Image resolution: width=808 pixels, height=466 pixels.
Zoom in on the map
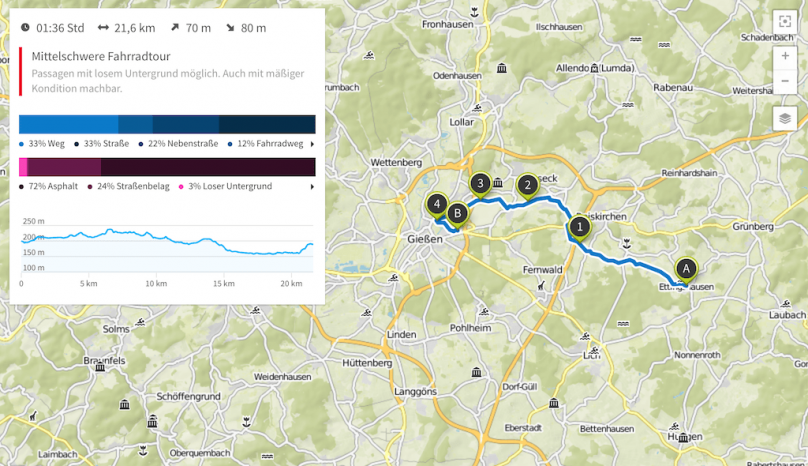coord(785,57)
